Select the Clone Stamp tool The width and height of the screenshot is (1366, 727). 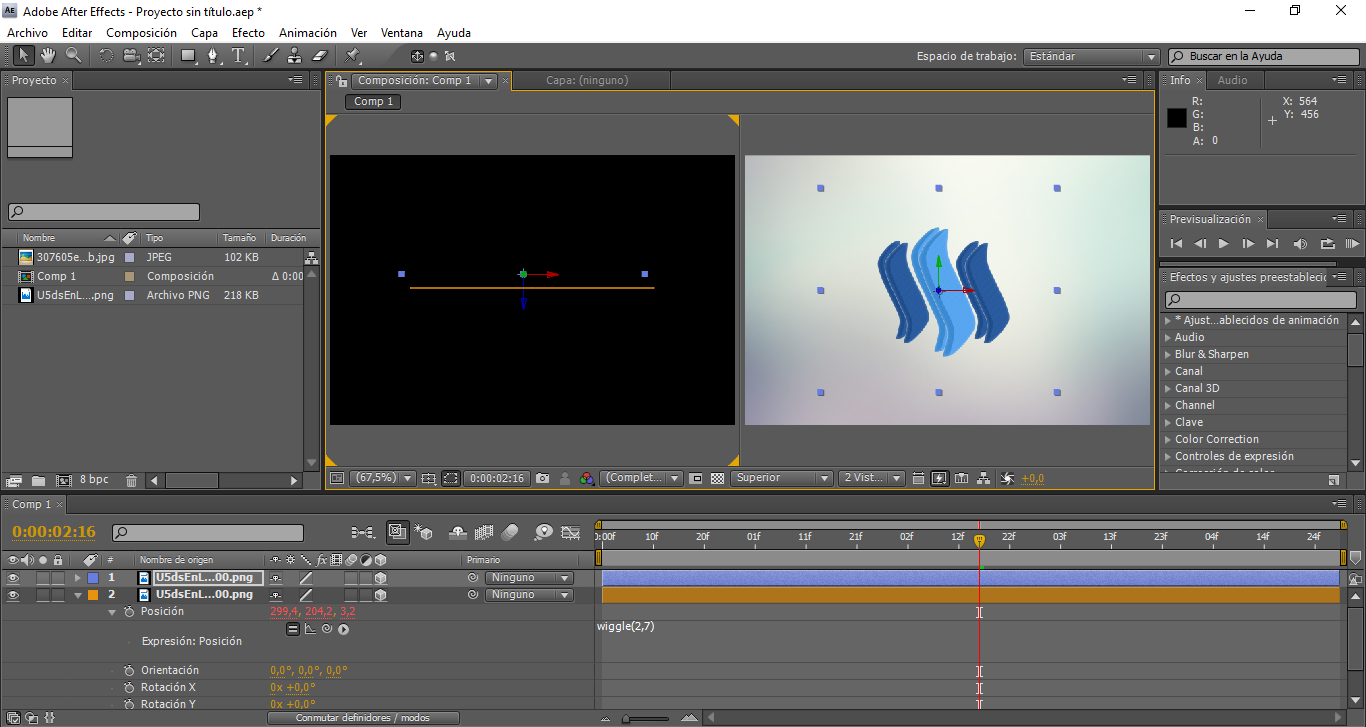point(295,56)
